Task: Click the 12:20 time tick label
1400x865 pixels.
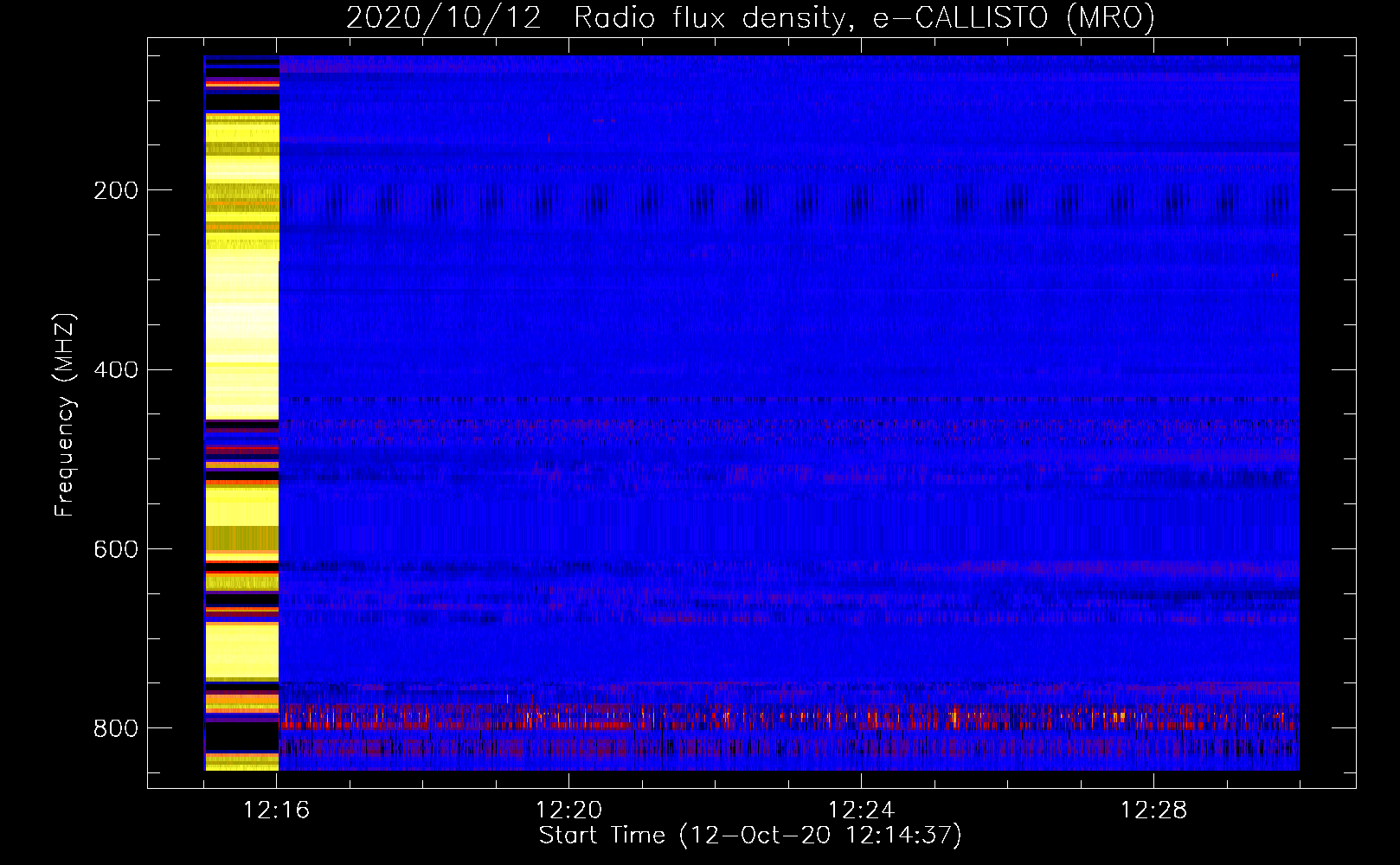Action: (569, 811)
